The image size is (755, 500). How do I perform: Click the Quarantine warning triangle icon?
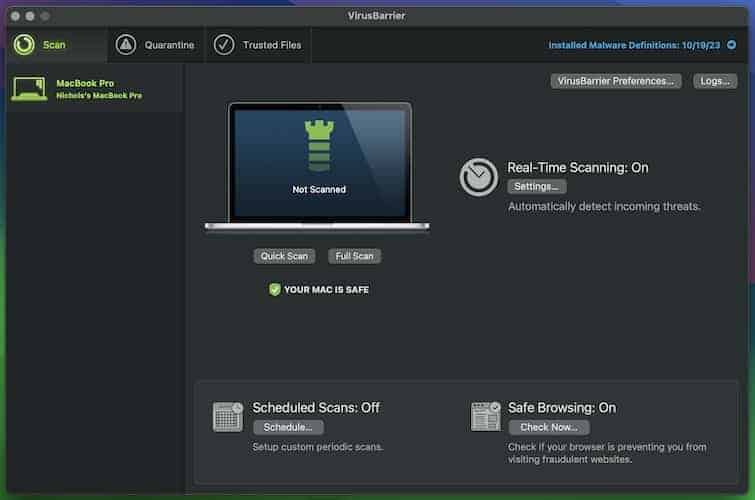126,45
